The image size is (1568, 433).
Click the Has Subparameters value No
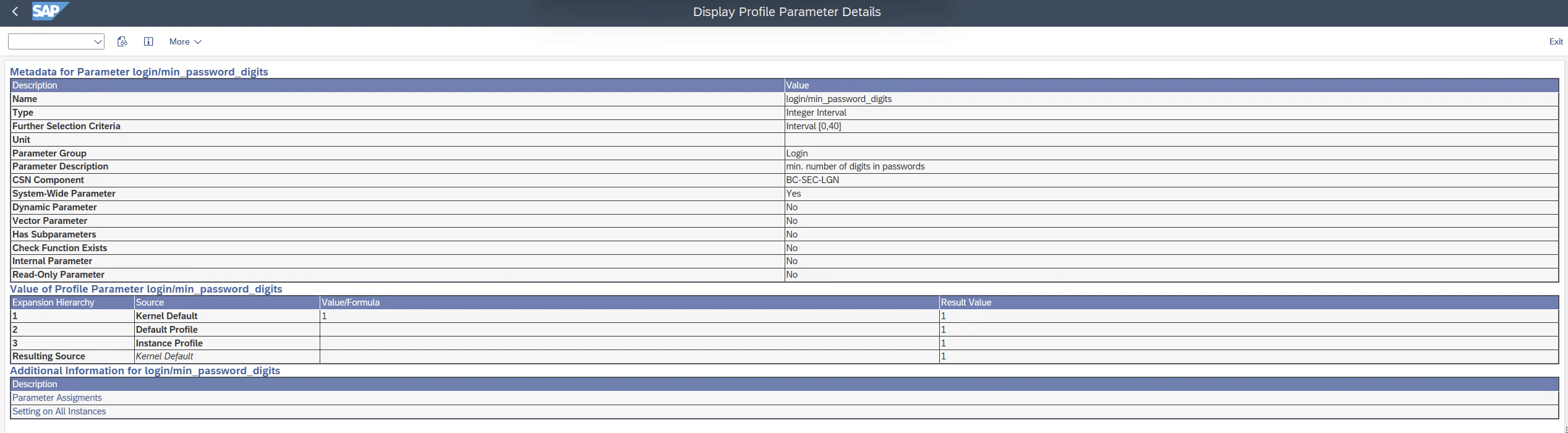pyautogui.click(x=791, y=234)
